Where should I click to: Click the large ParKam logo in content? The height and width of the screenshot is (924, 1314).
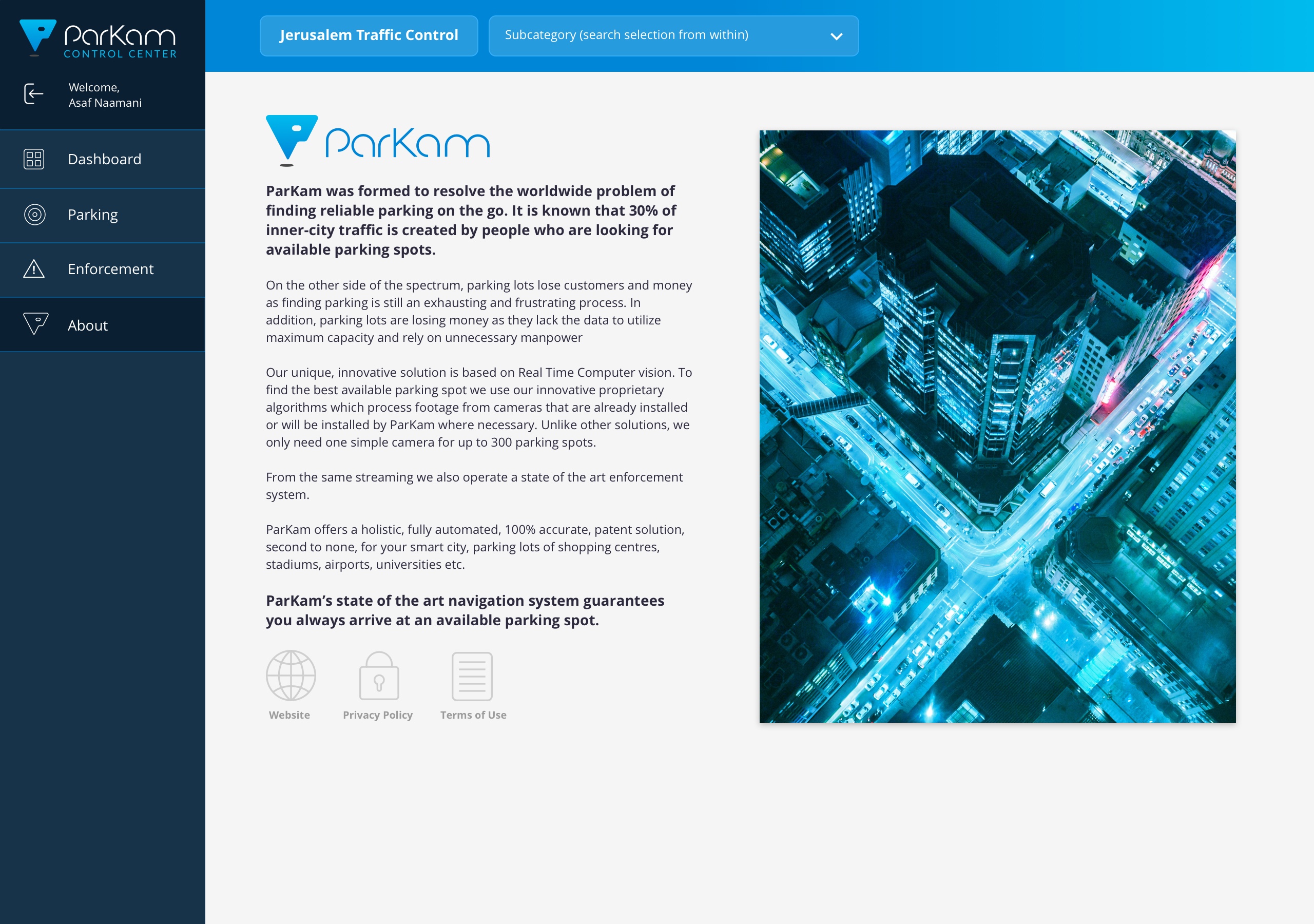tap(378, 140)
